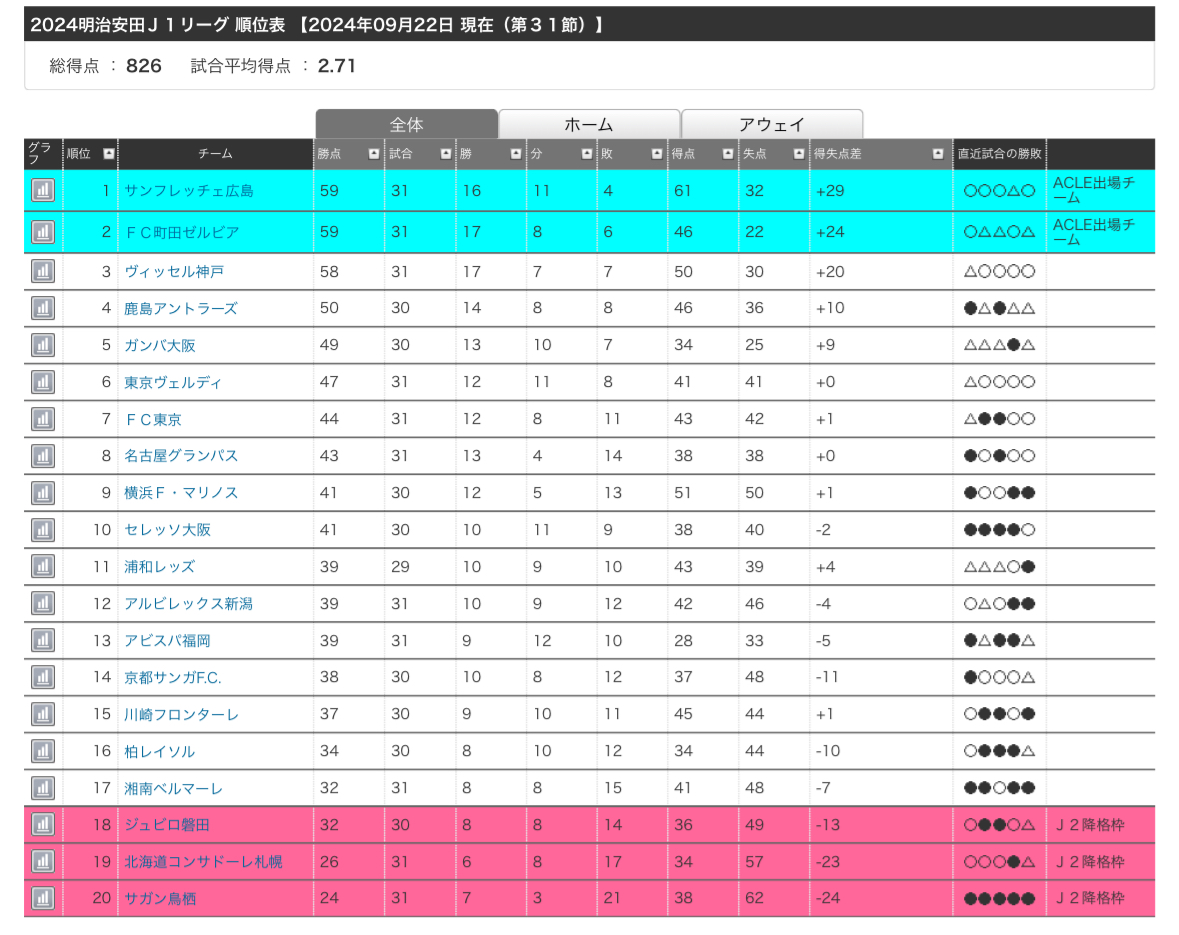Click the sort arrow on 失点 header
Screen dimensions: 1179x935
coord(798,154)
